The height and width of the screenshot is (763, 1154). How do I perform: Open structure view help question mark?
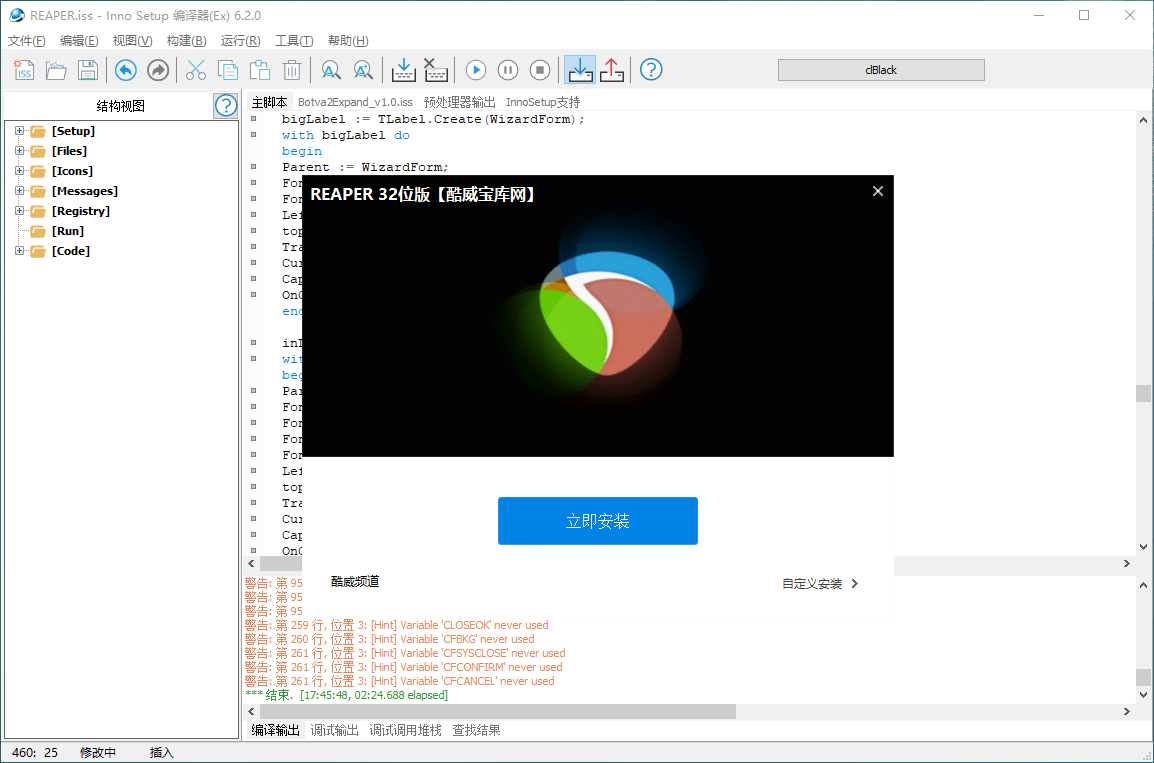pos(226,105)
